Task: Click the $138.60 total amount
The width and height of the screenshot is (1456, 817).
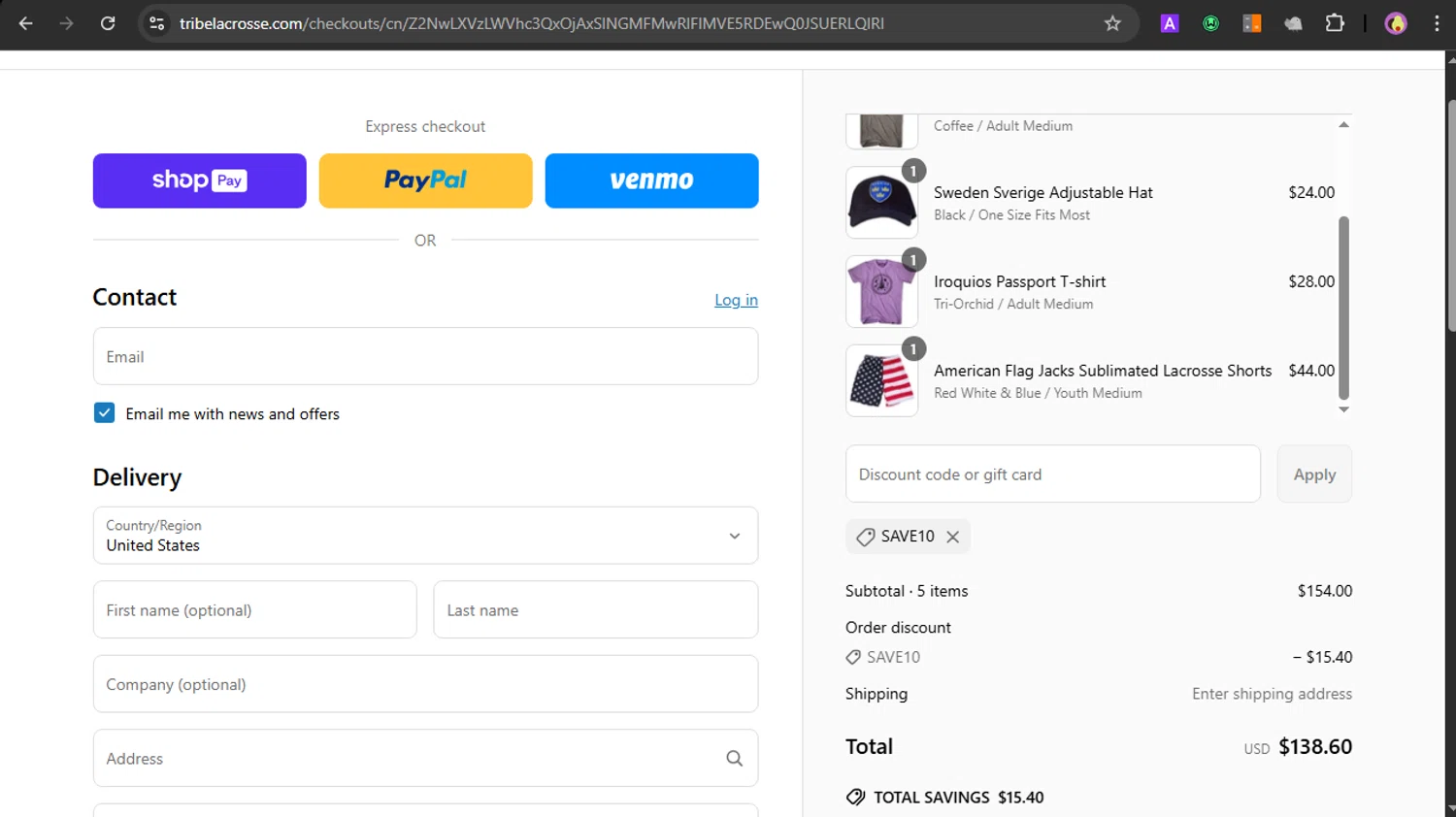Action: 1315,746
